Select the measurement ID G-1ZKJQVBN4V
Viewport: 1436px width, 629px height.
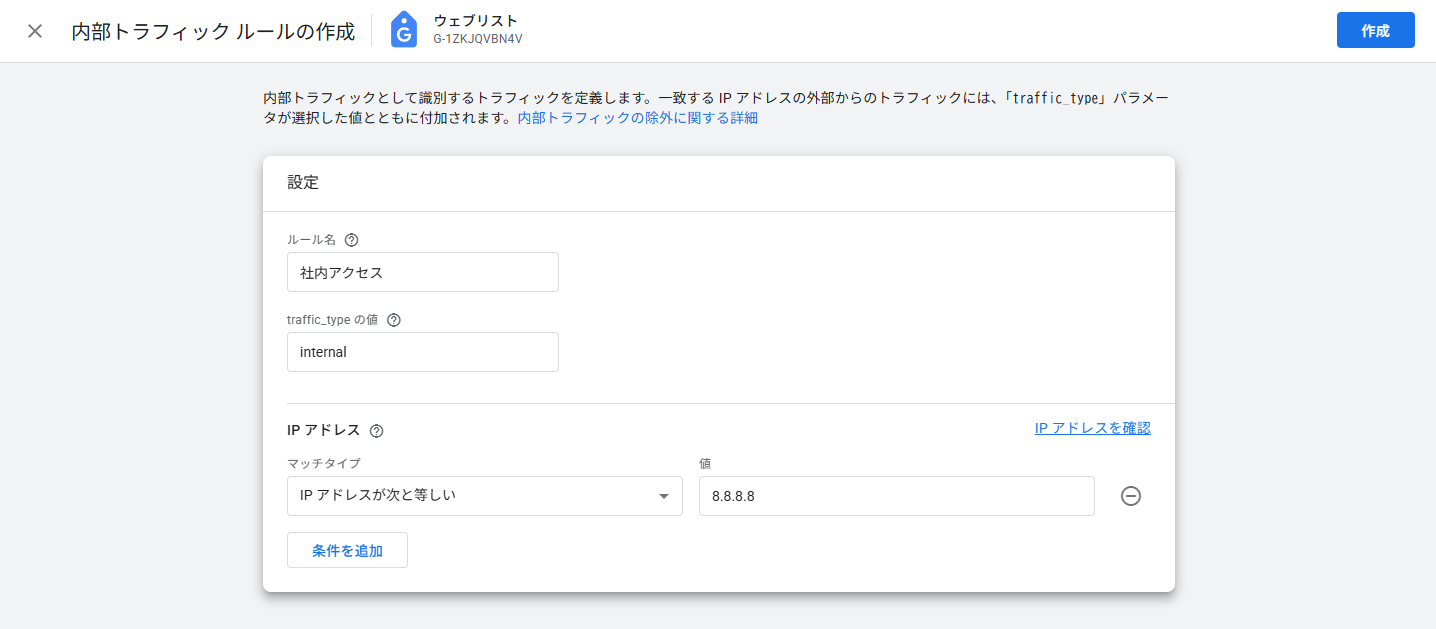coord(478,39)
